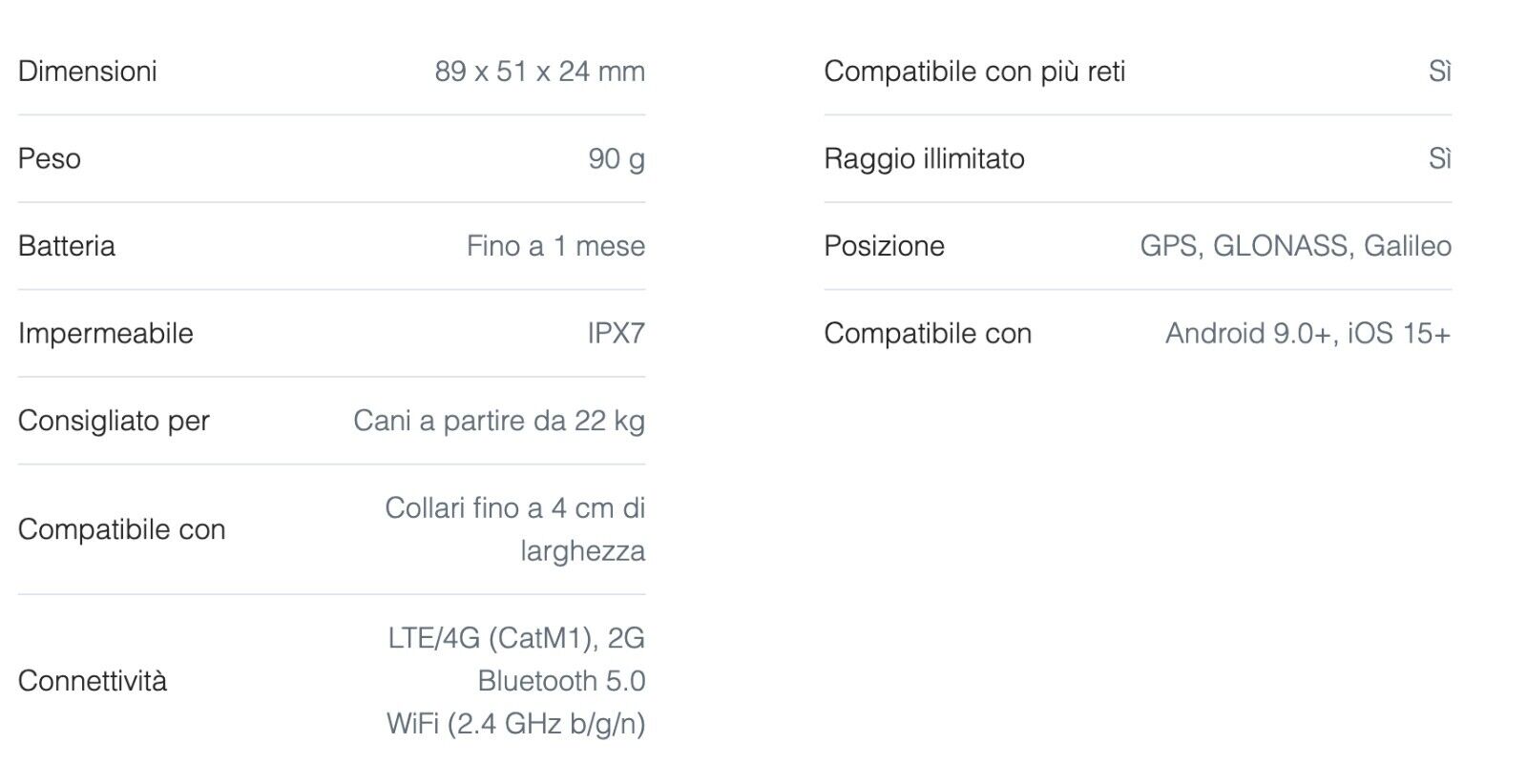Screen dimensions: 1527x784
Task: Select the Consigliato per label
Action: click(114, 422)
